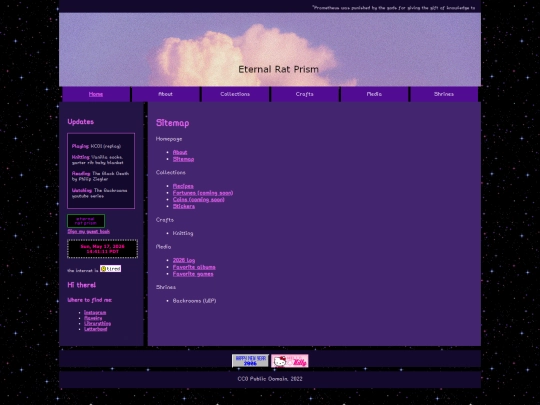
Task: Visit the Favorite games link
Action: 193,274
